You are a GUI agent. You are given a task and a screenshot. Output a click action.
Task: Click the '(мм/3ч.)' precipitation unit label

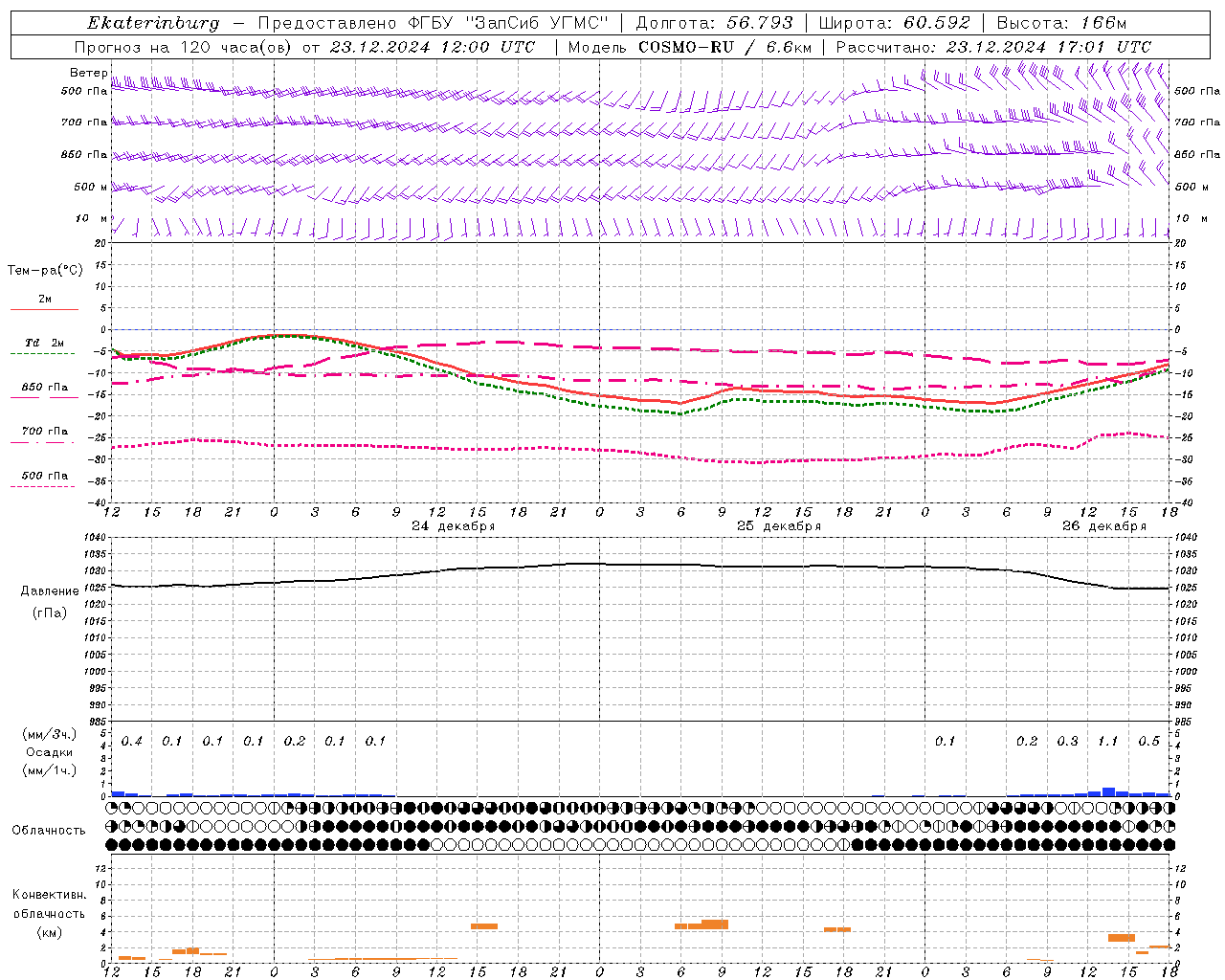[50, 734]
